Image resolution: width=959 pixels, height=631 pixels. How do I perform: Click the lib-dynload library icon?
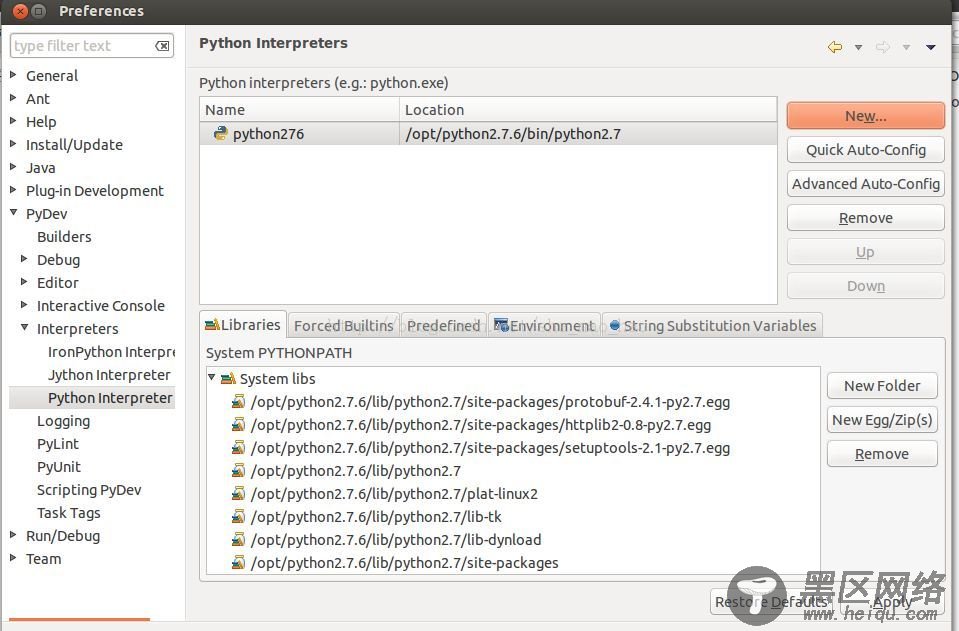(238, 540)
